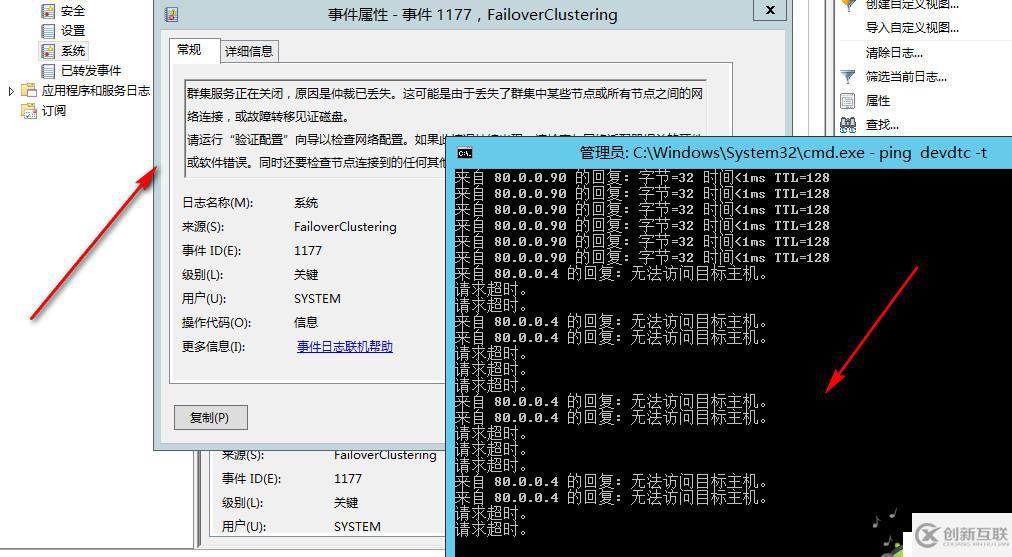Click the 操作代码(O) label
1012x557 pixels.
pos(216,323)
